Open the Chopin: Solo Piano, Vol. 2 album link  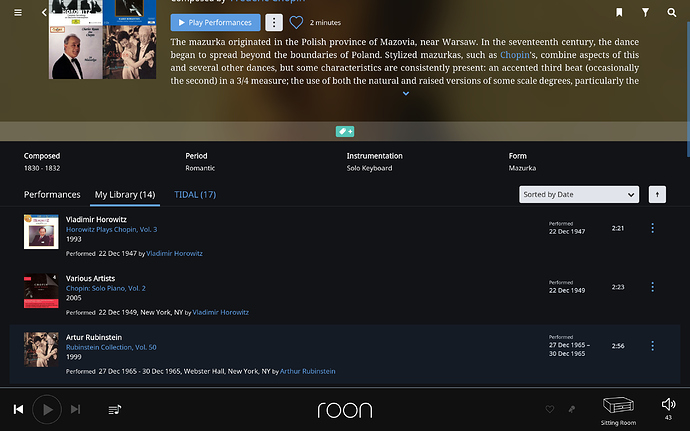click(106, 288)
